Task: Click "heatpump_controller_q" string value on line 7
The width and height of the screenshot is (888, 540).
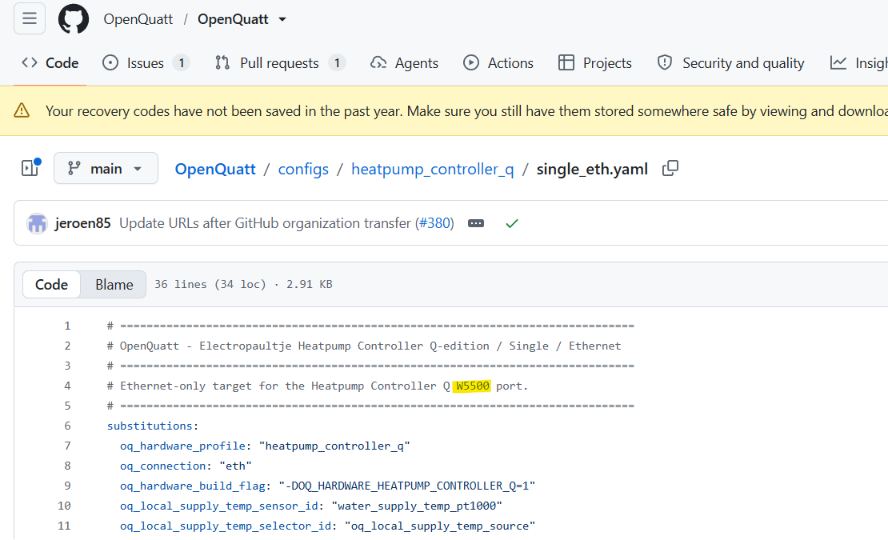Action: click(x=335, y=446)
